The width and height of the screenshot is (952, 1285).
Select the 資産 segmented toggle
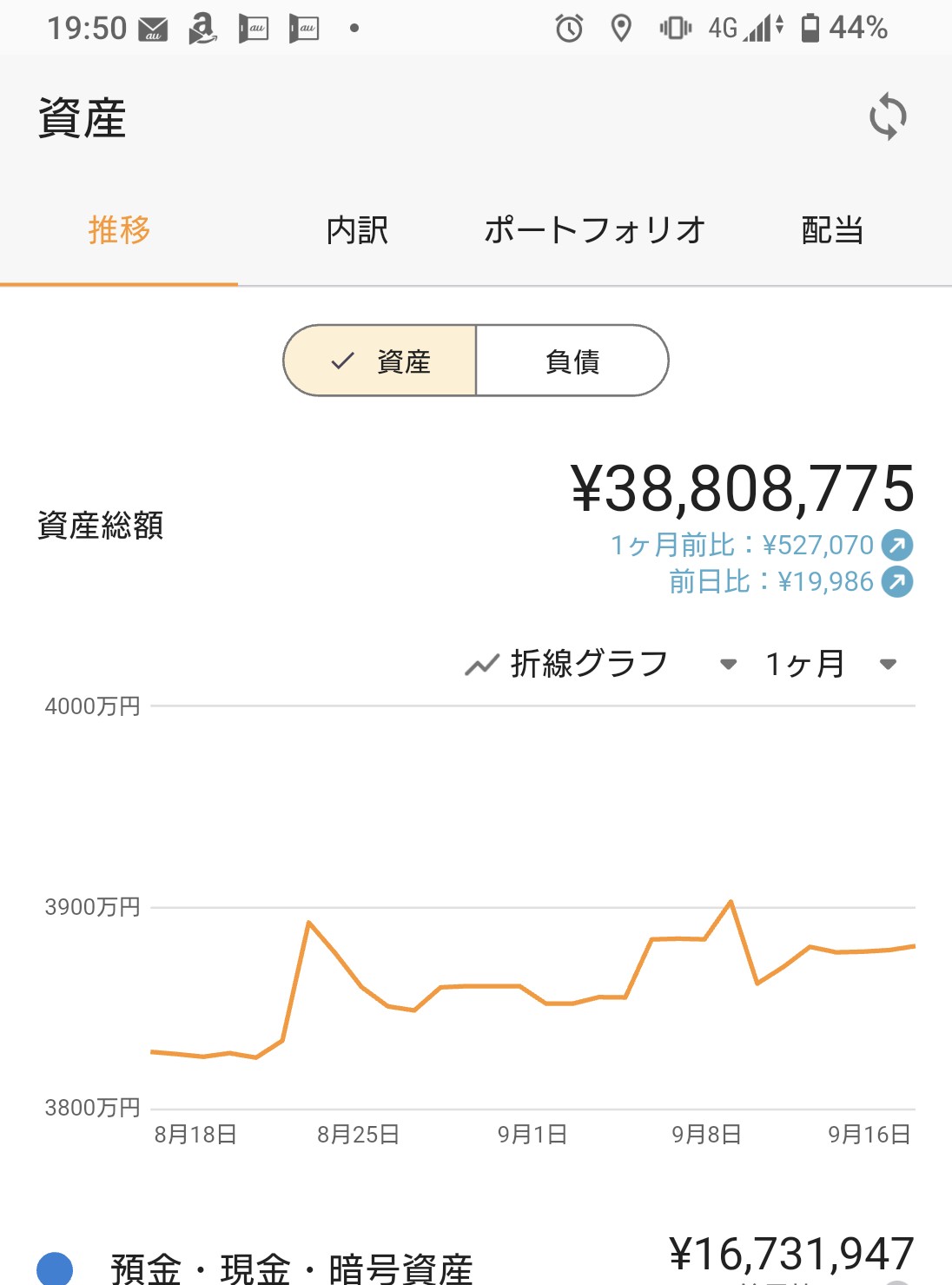pyautogui.click(x=380, y=361)
